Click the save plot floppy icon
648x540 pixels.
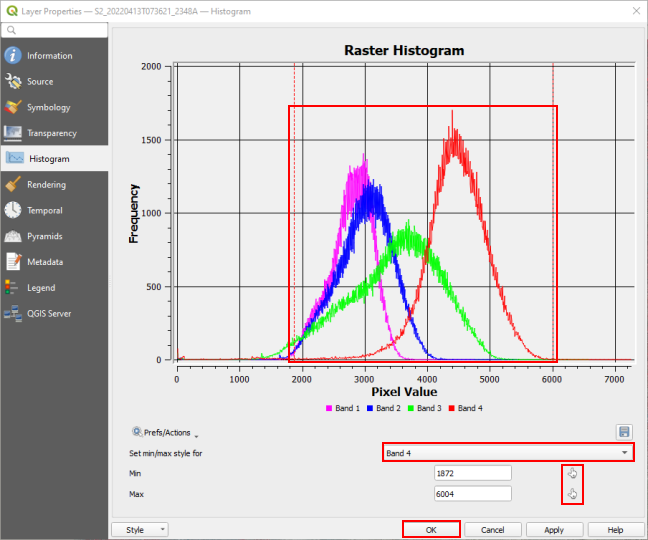(624, 432)
